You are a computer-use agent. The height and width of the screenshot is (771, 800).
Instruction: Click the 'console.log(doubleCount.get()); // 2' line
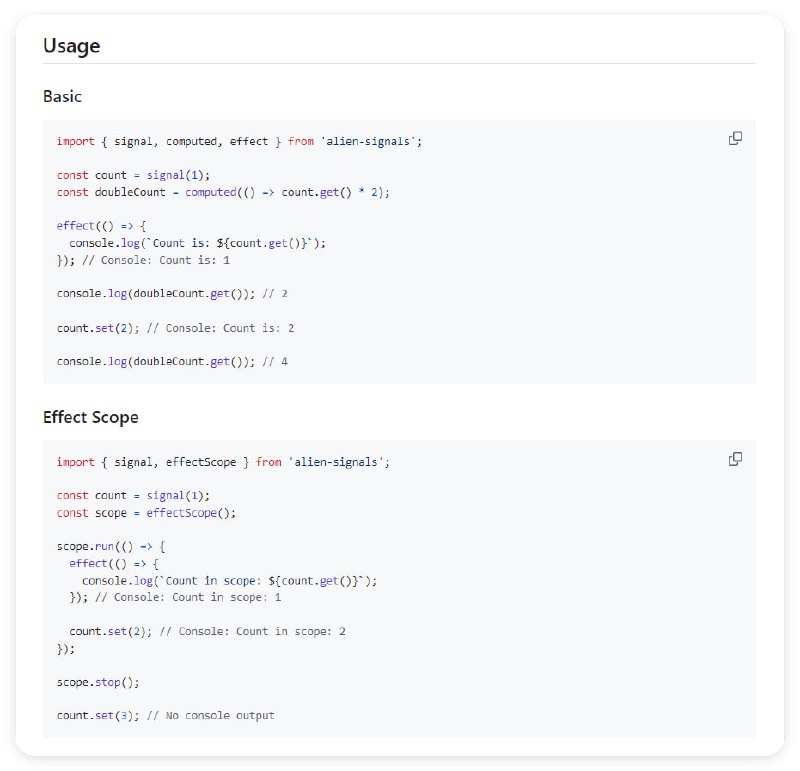(x=172, y=294)
